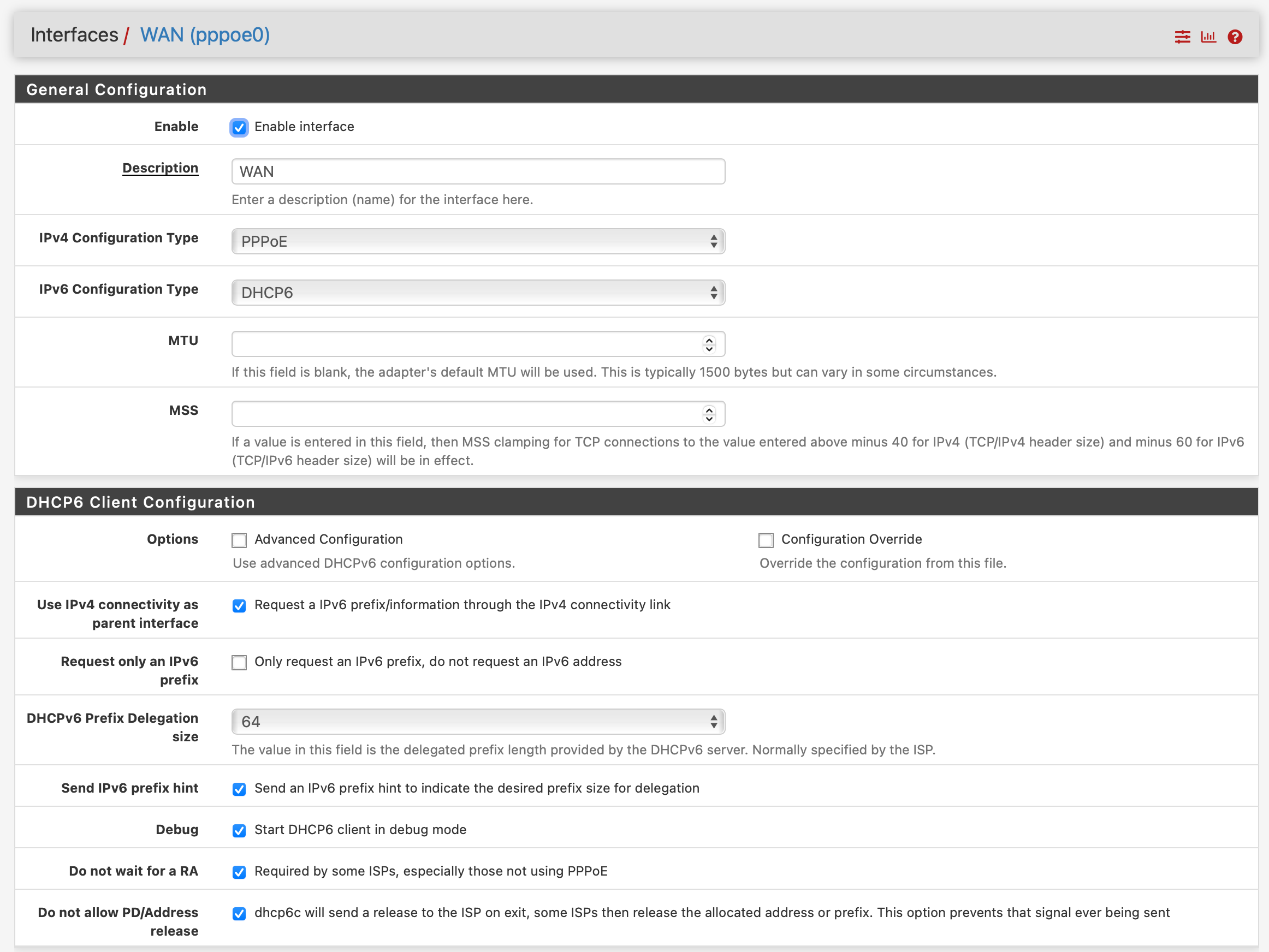Image resolution: width=1269 pixels, height=952 pixels.
Task: Uncheck Do not allow PD/Address release
Action: [x=239, y=914]
